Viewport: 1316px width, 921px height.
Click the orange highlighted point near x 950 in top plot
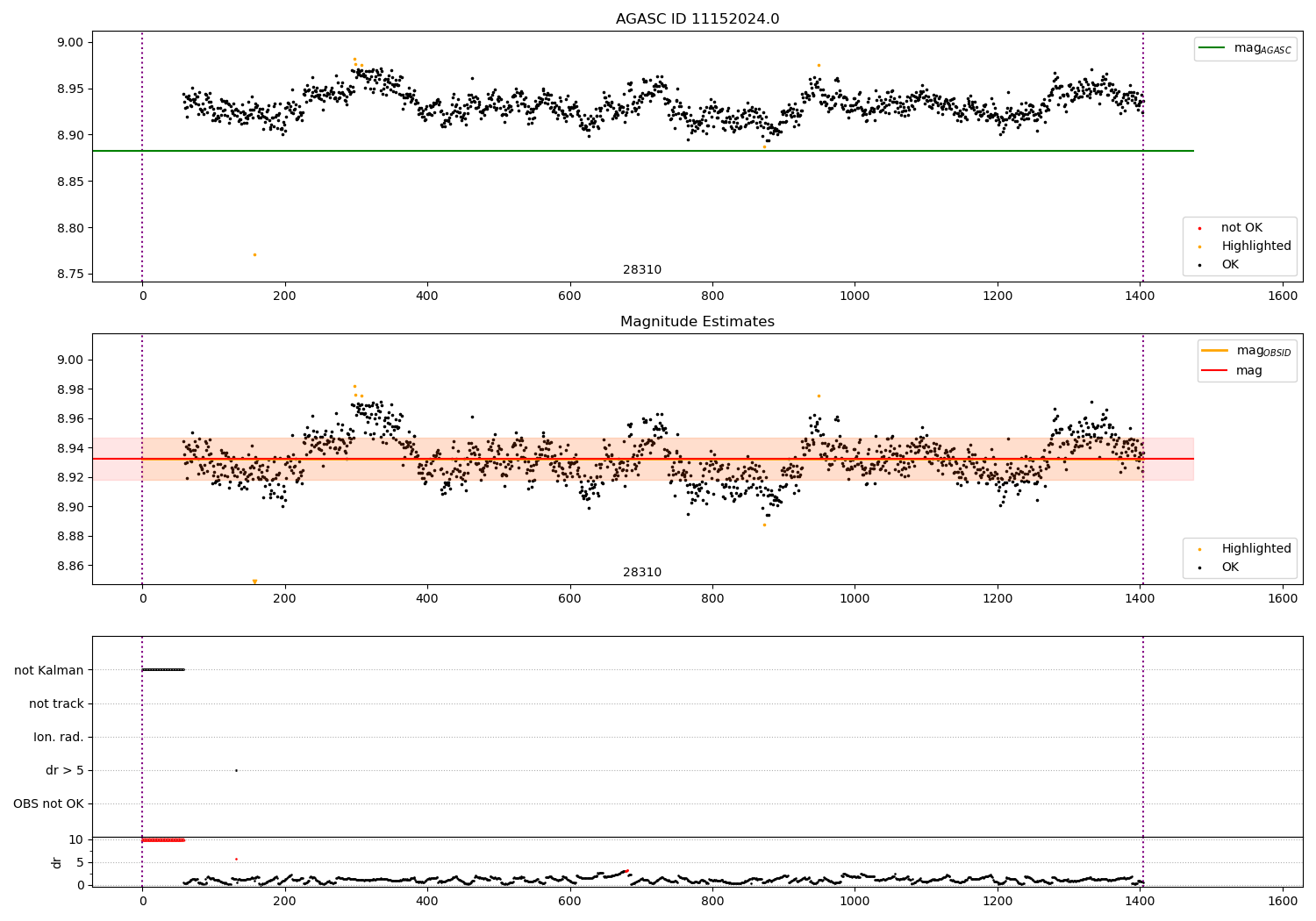[x=819, y=65]
